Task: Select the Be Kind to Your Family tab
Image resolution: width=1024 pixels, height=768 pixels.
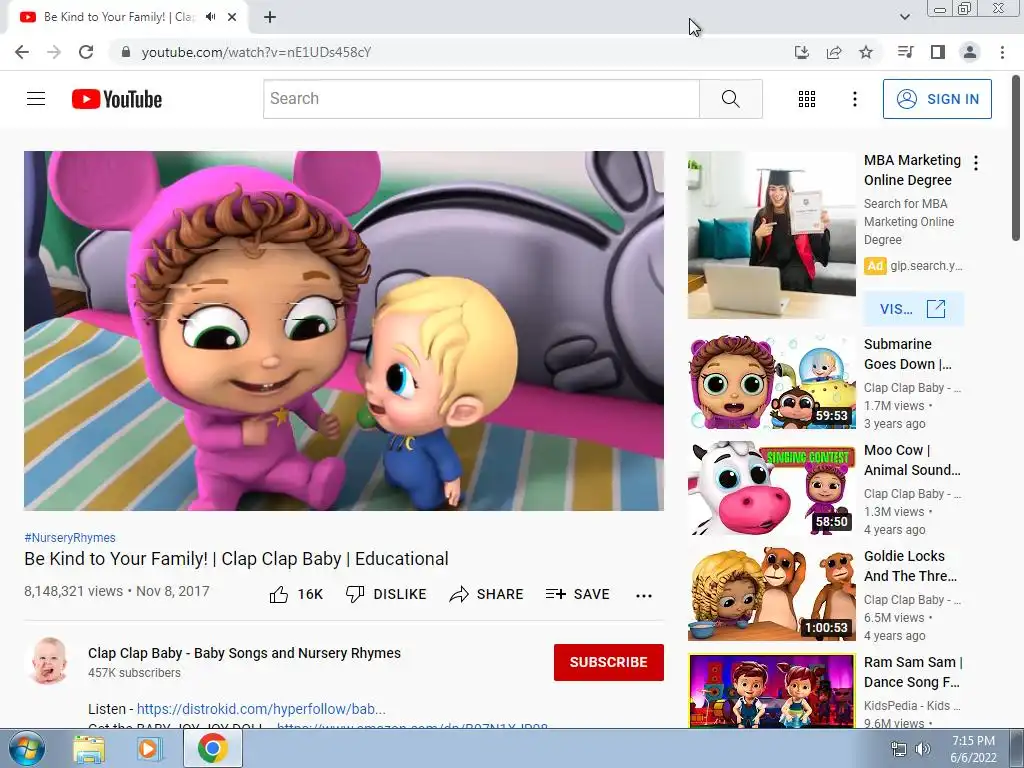Action: [127, 18]
